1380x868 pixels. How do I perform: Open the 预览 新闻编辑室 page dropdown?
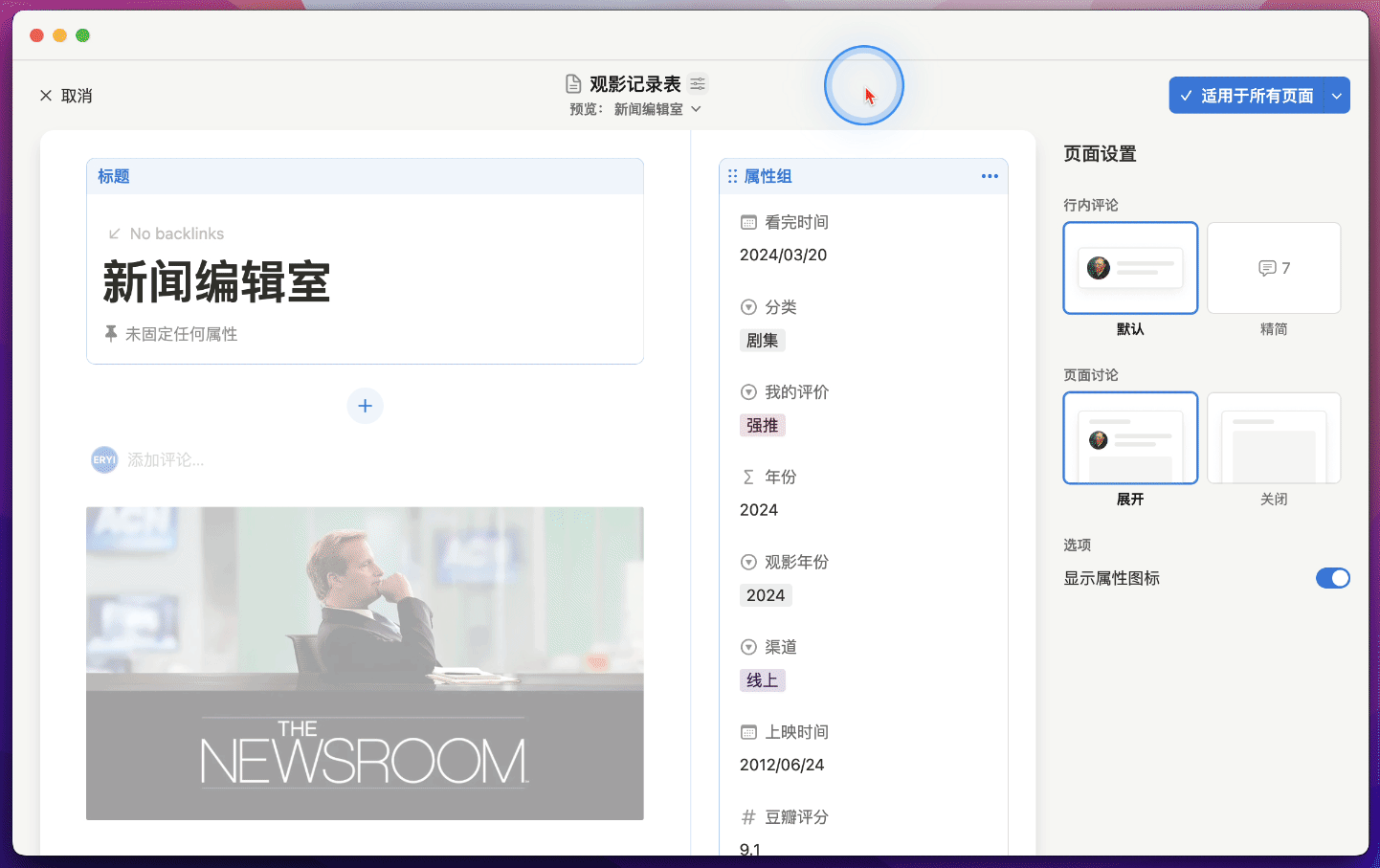(x=649, y=109)
